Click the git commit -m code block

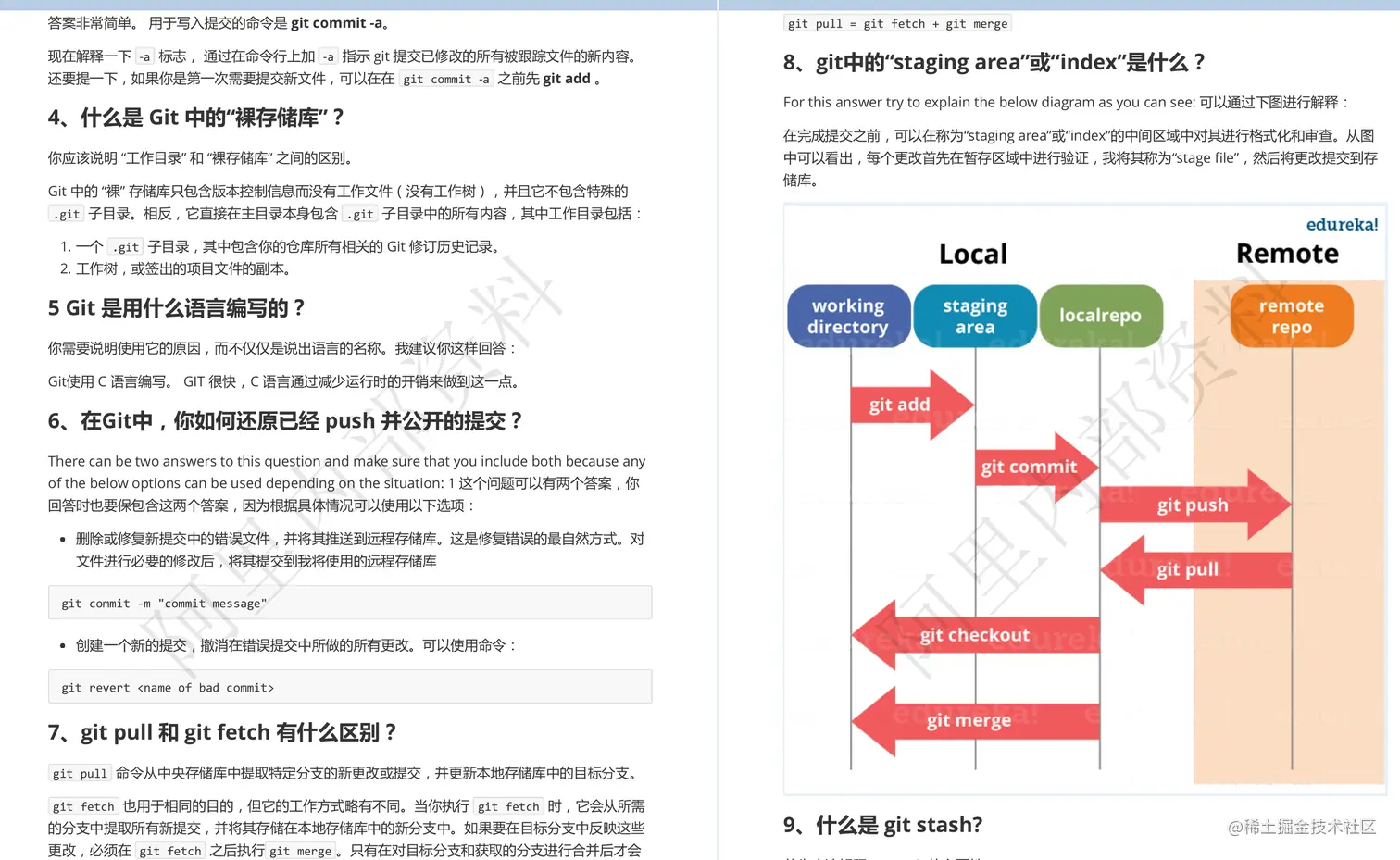coord(350,603)
